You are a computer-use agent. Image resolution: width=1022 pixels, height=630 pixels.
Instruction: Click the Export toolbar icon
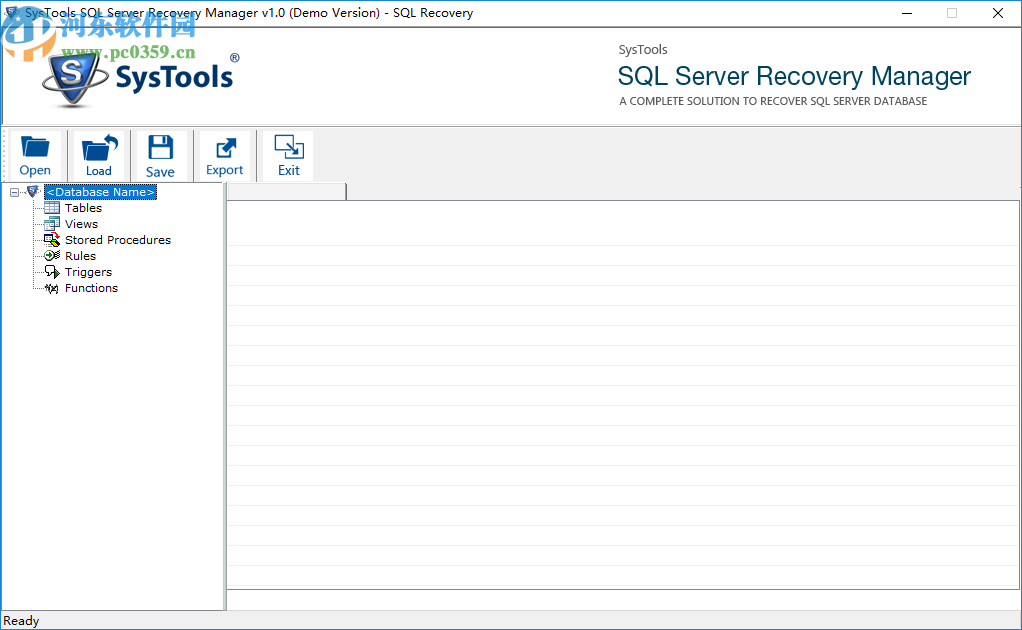[224, 148]
